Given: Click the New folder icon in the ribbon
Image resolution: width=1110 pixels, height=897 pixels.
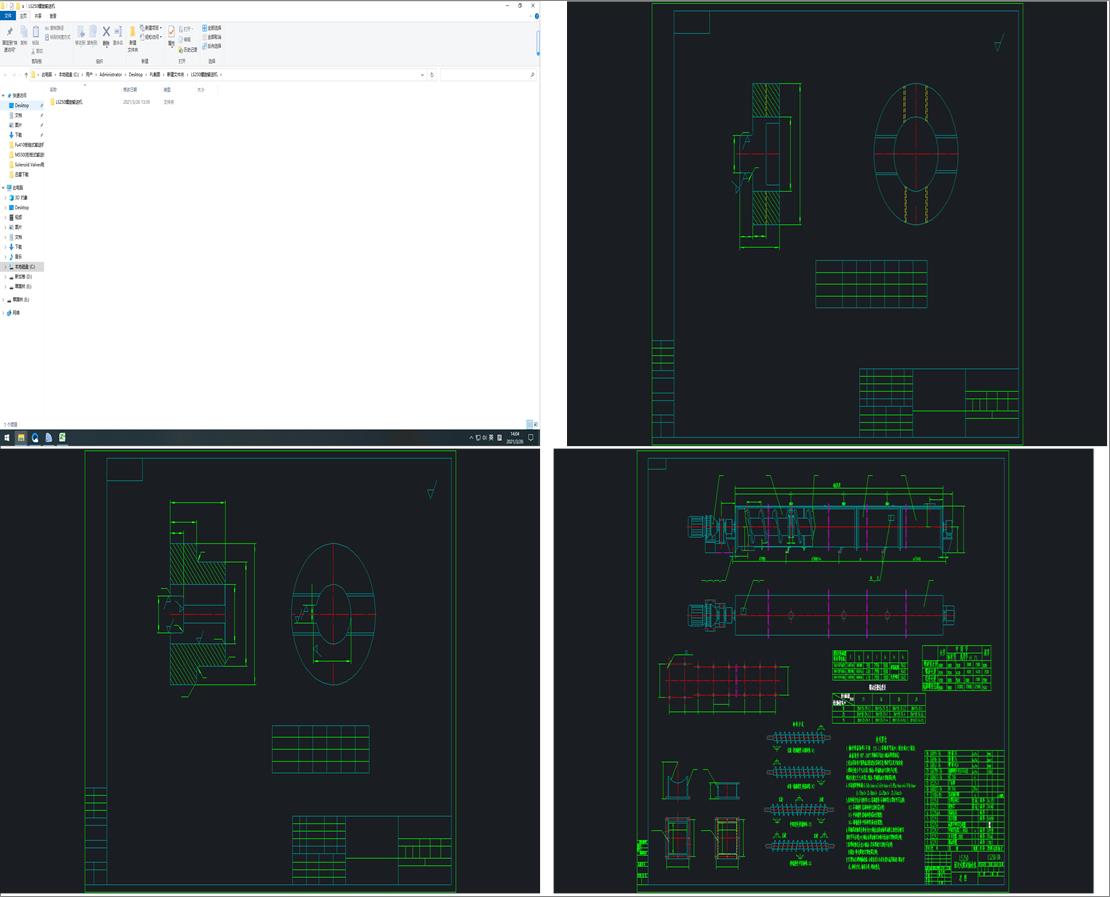Looking at the screenshot, I should point(132,32).
